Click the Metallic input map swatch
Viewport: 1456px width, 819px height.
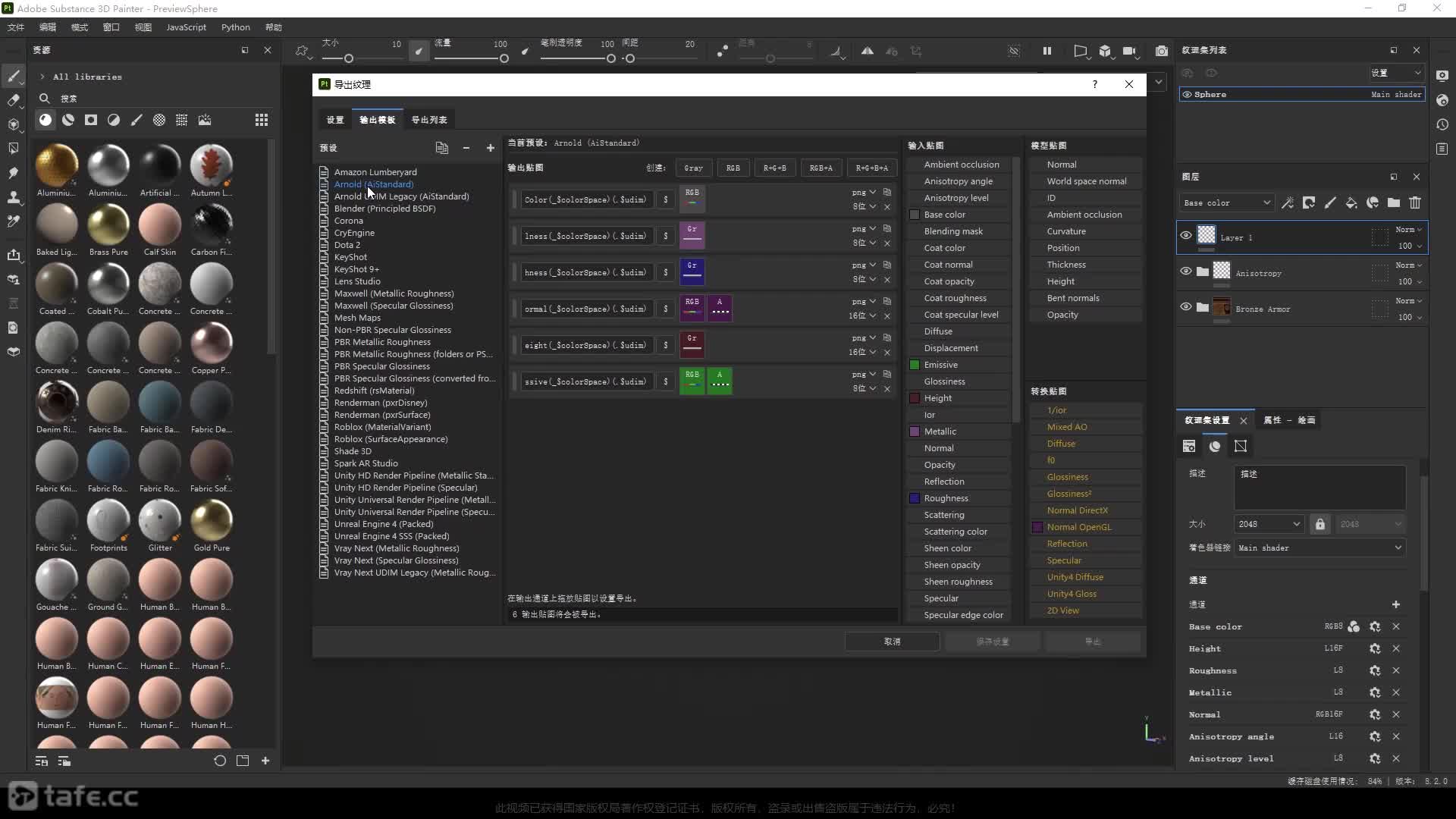click(x=915, y=431)
